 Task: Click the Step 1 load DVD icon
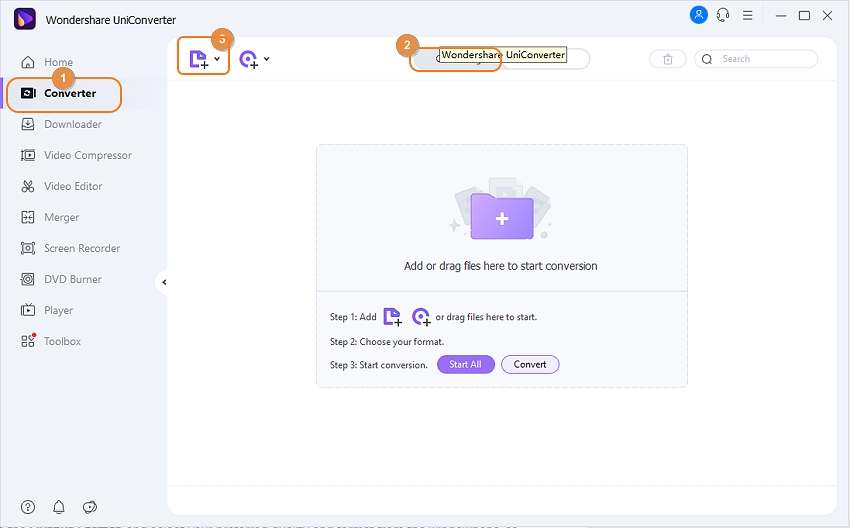(x=421, y=317)
